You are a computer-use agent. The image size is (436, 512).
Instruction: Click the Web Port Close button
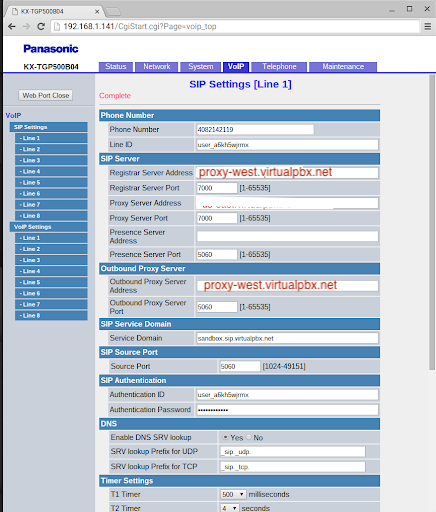coord(46,95)
